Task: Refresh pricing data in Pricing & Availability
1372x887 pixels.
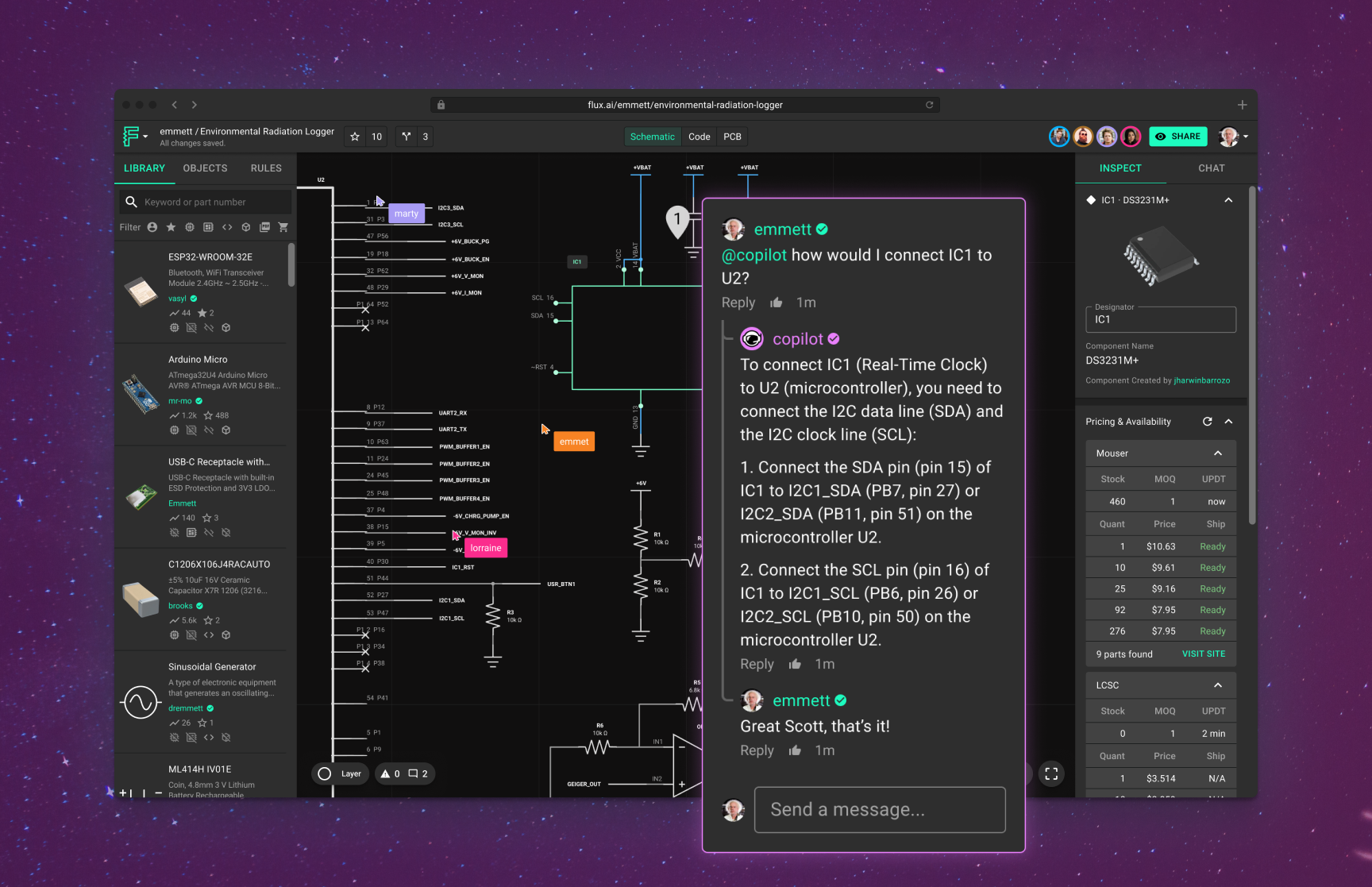Action: tap(1207, 421)
